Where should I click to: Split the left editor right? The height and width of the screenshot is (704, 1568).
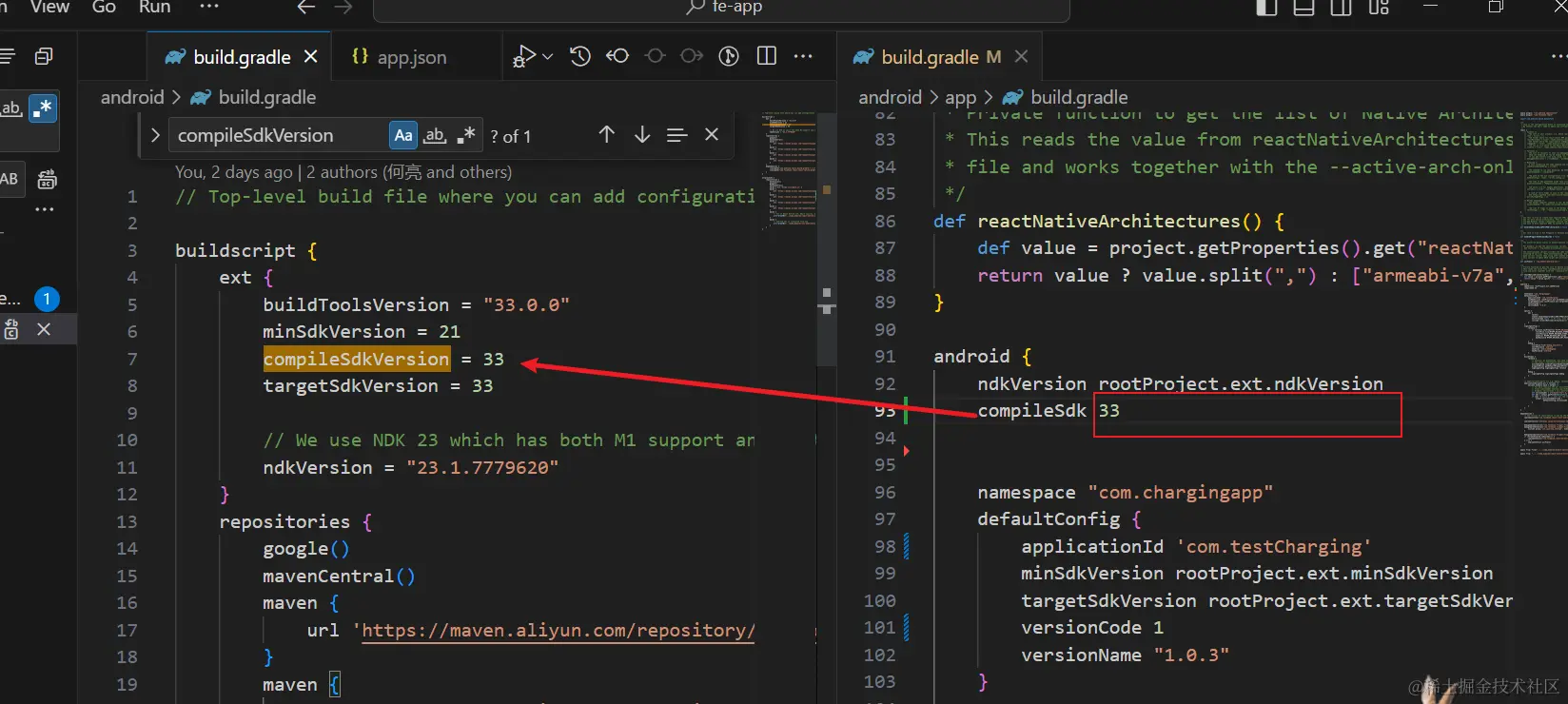point(767,56)
